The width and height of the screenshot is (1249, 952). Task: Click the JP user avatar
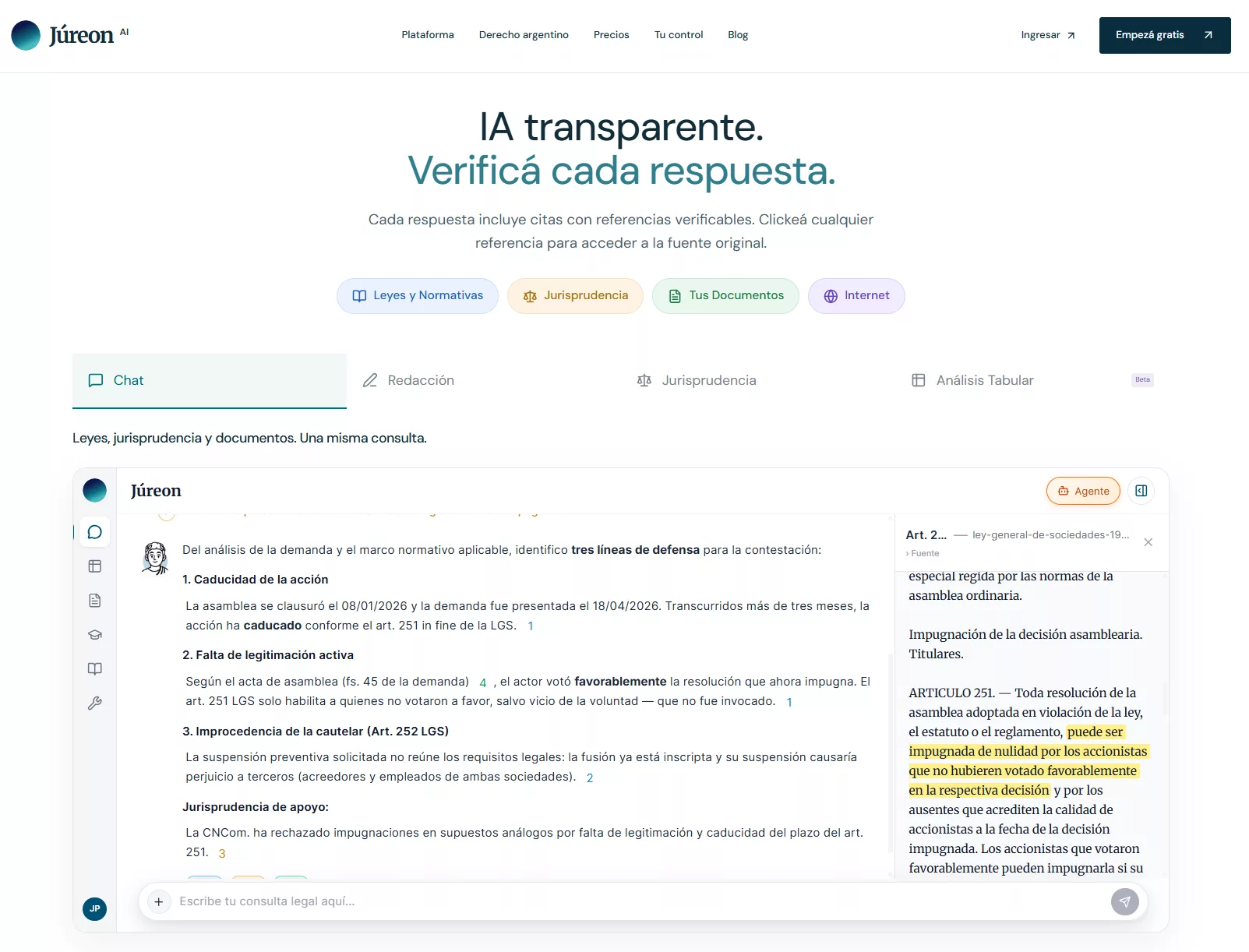click(x=95, y=908)
